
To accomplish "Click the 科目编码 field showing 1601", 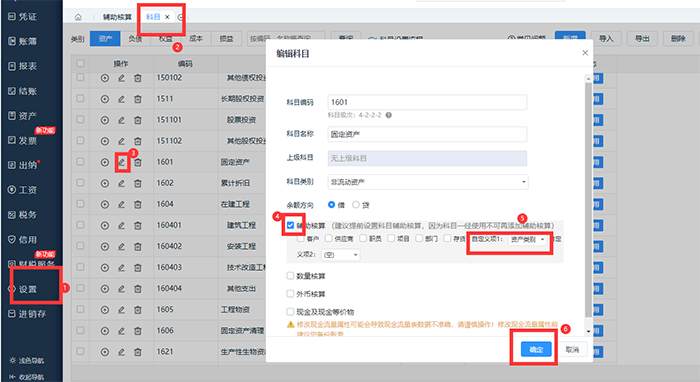I will [427, 102].
